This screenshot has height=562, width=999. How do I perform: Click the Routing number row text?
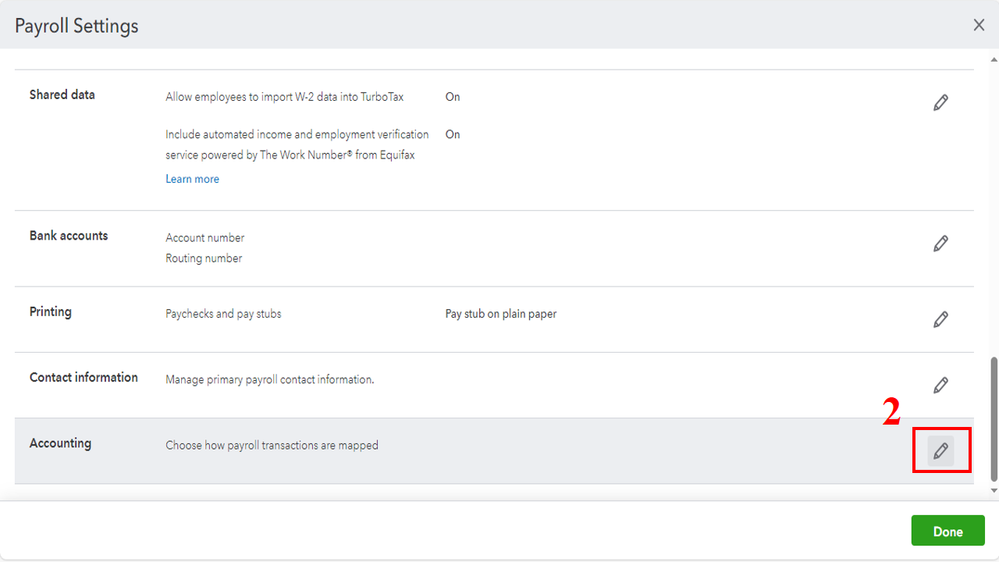(x=204, y=258)
